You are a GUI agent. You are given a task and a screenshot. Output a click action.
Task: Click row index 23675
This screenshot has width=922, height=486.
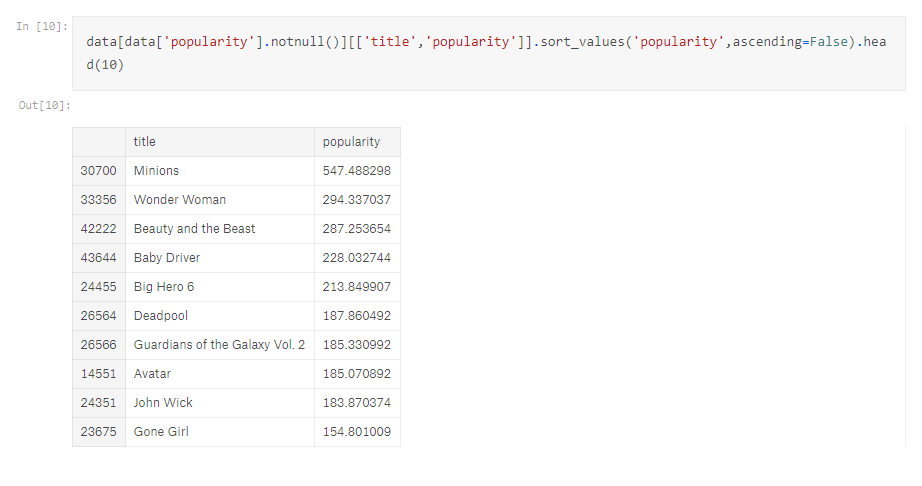click(x=99, y=432)
